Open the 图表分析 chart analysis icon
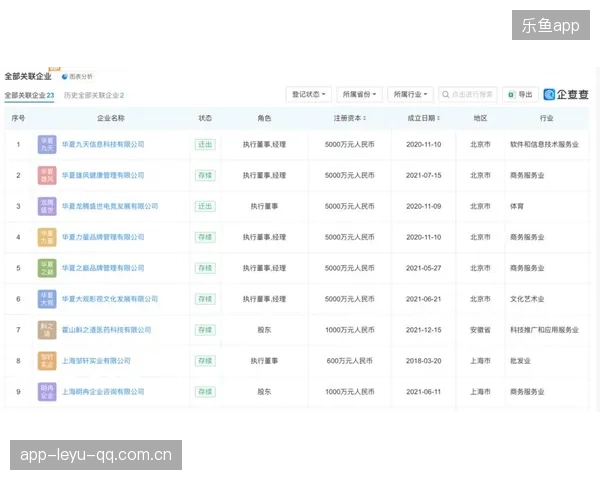Image resolution: width=600 pixels, height=480 pixels. pos(65,77)
